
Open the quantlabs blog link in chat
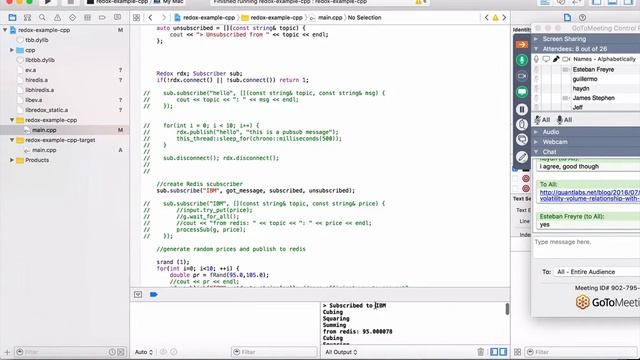589,195
